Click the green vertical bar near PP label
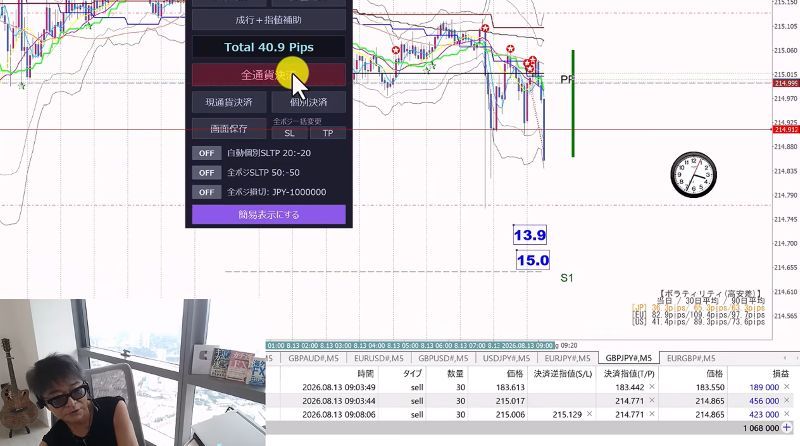The image size is (800, 446). coord(573,103)
